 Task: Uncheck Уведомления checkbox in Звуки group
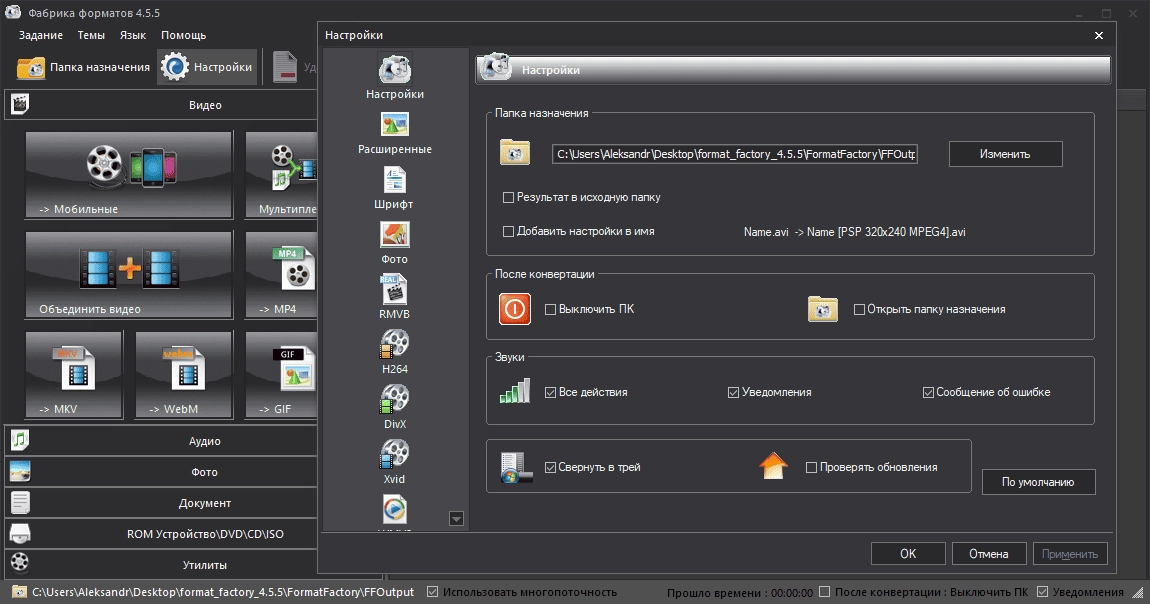[x=733, y=392]
